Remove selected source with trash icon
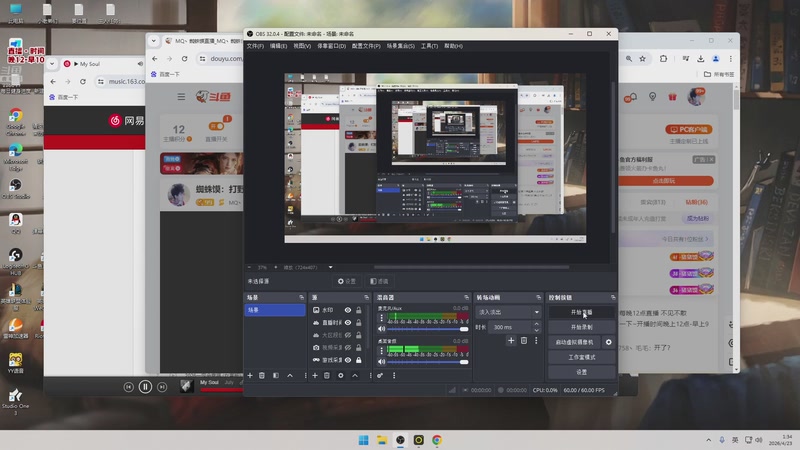Image resolution: width=800 pixels, height=450 pixels. click(x=327, y=376)
